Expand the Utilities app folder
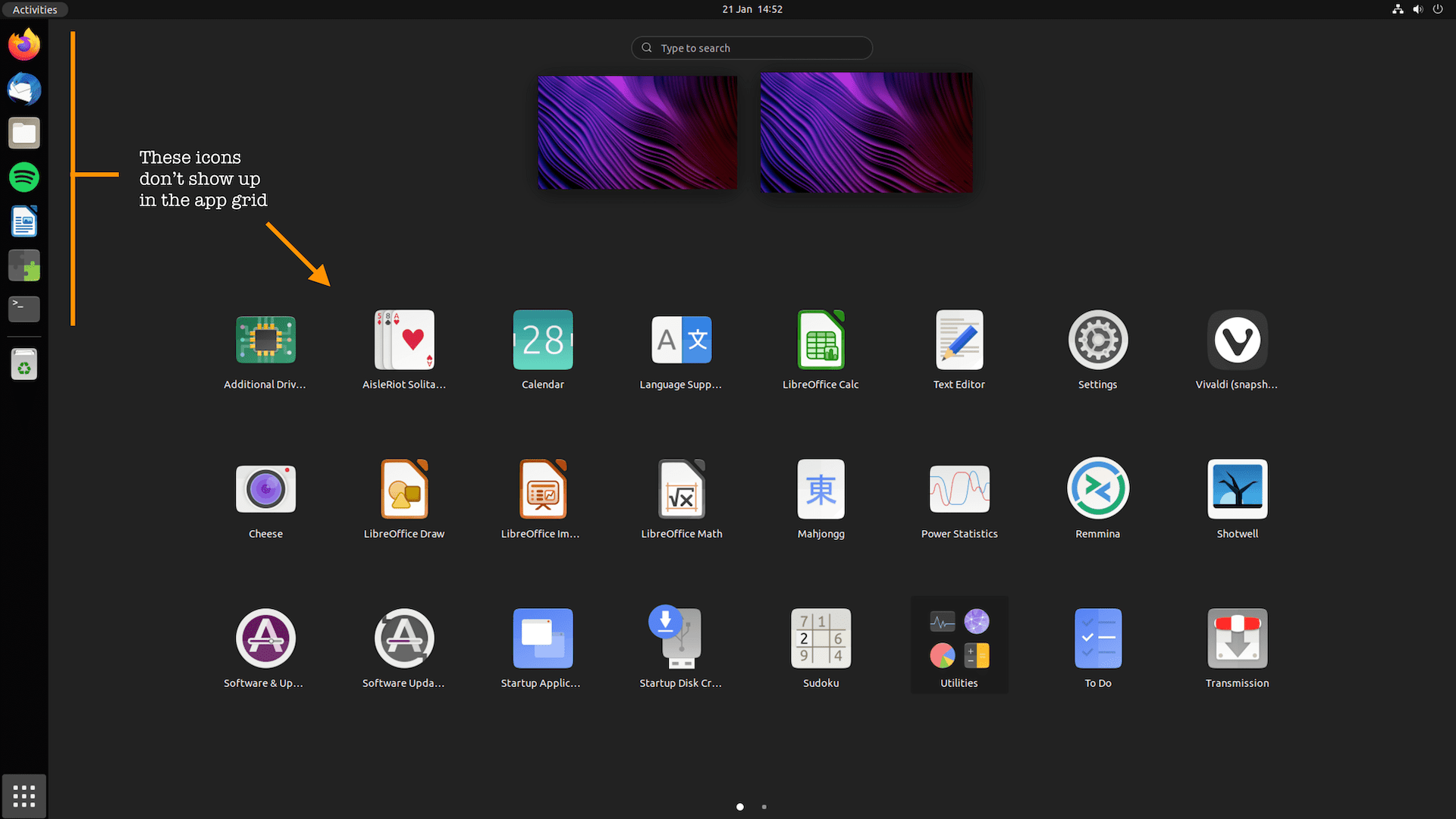The height and width of the screenshot is (819, 1456). tap(959, 645)
